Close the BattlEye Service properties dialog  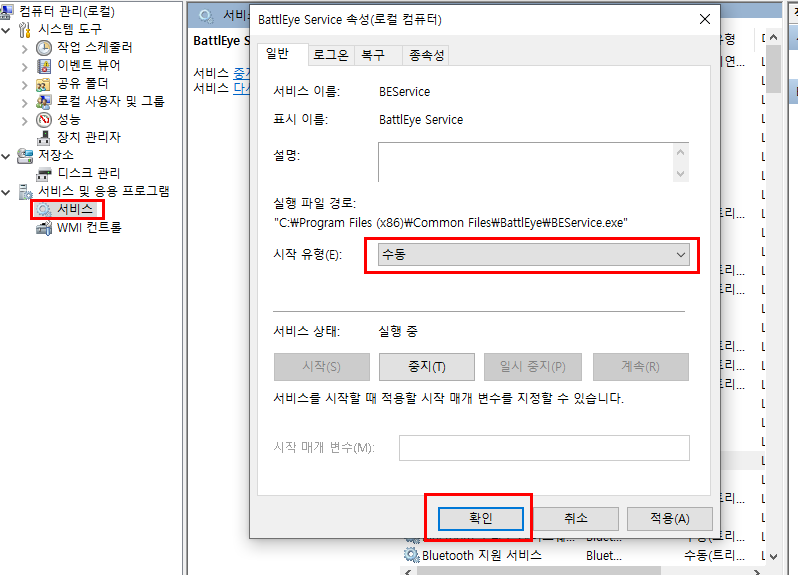[x=705, y=19]
